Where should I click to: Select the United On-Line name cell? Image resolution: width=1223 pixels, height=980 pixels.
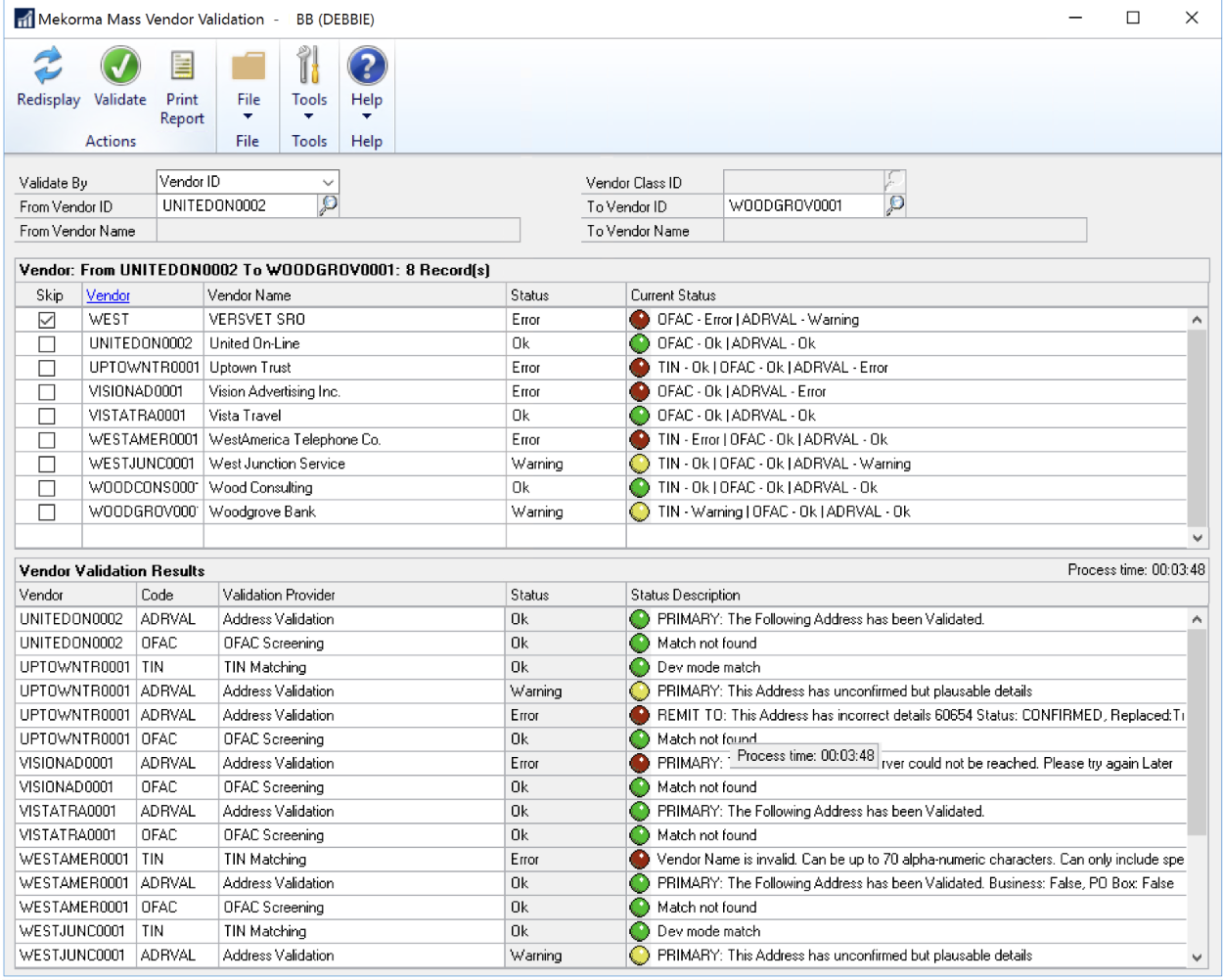[x=354, y=343]
